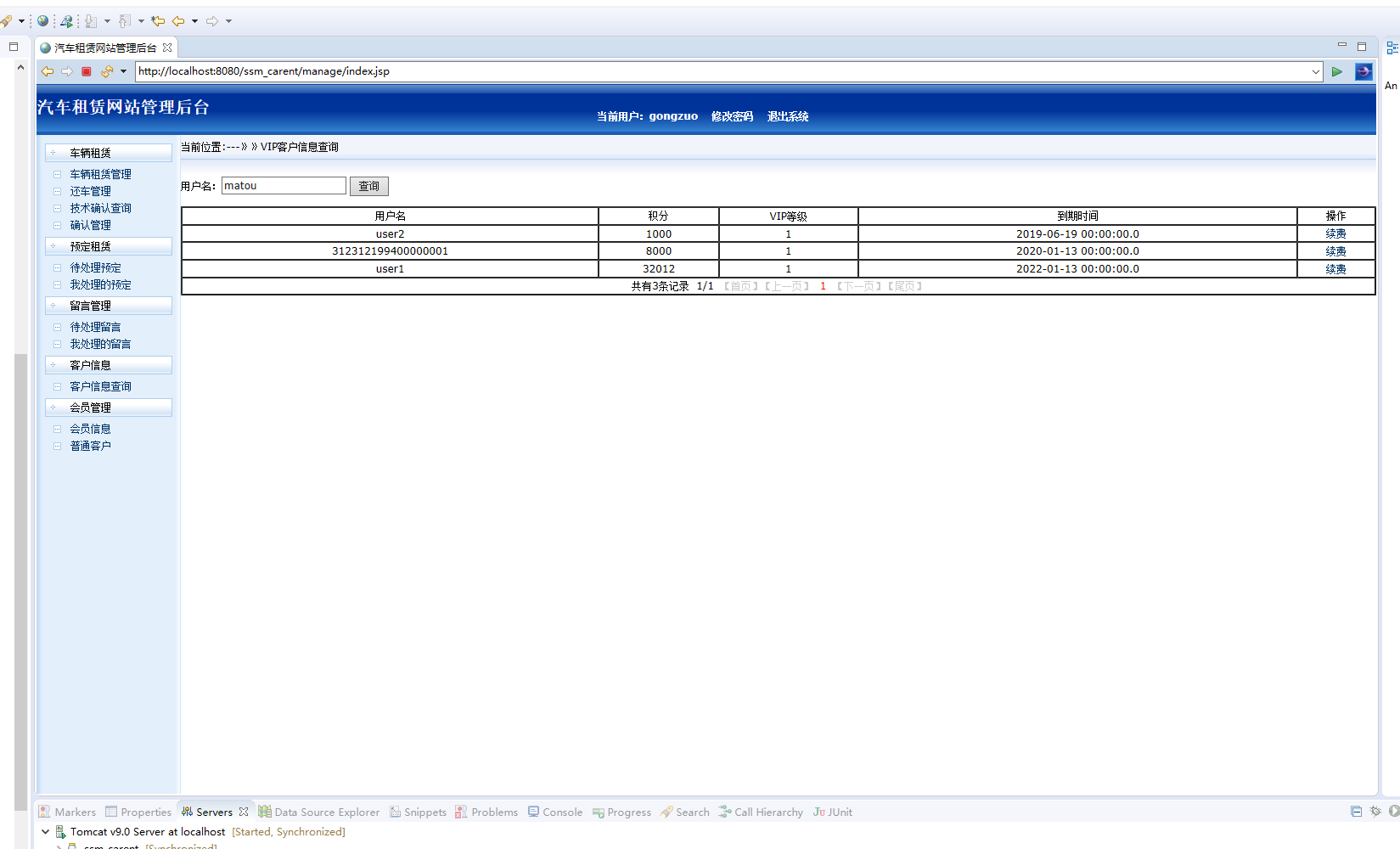Switch to the Properties tab
Screen dimensions: 1400x849
tap(138, 812)
